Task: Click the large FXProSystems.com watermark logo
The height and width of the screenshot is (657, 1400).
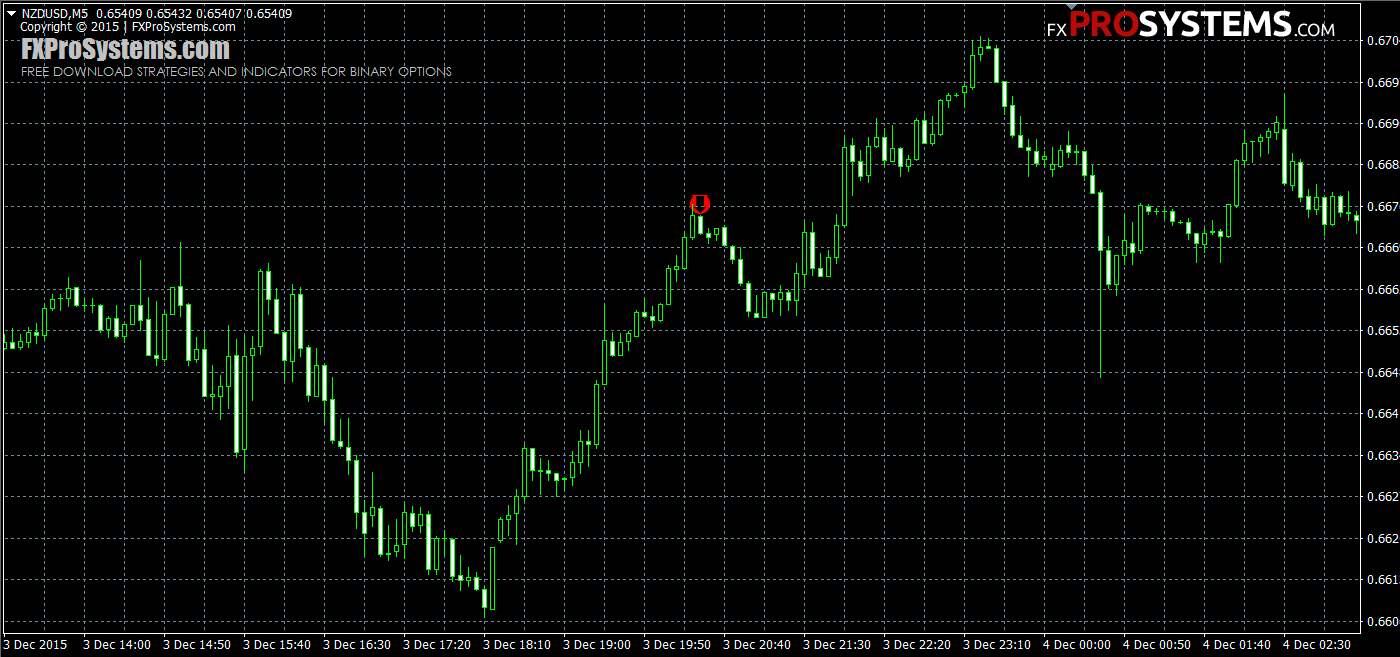Action: point(125,49)
